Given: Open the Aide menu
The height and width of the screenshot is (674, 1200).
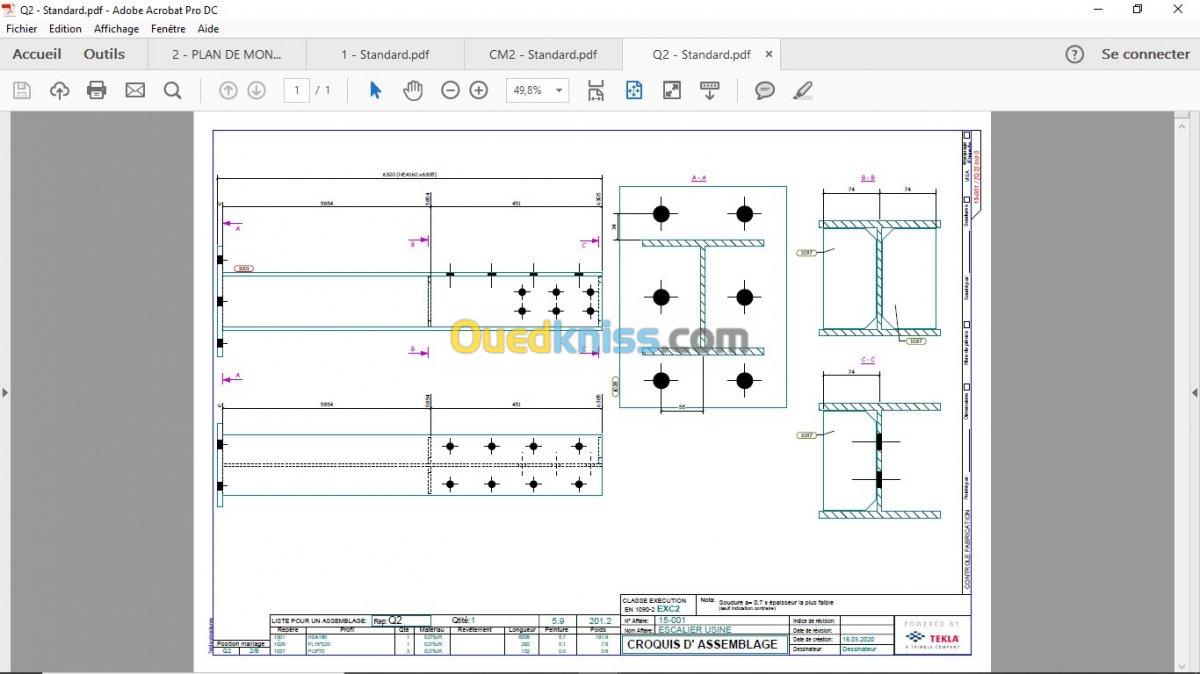Looking at the screenshot, I should [x=208, y=29].
